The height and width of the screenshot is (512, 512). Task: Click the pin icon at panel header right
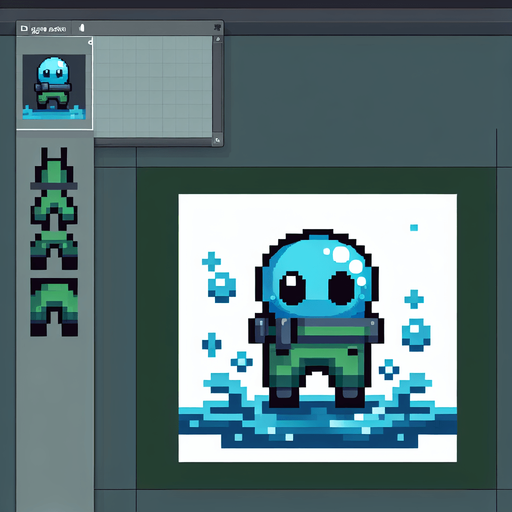pyautogui.click(x=217, y=27)
